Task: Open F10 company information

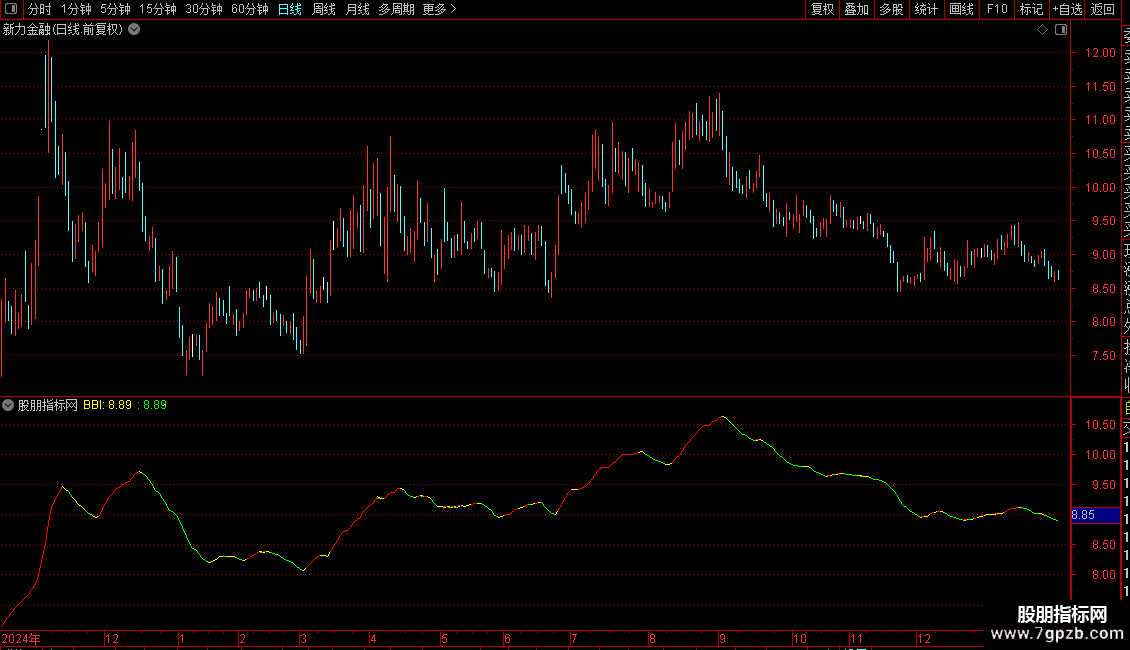Action: pos(997,9)
